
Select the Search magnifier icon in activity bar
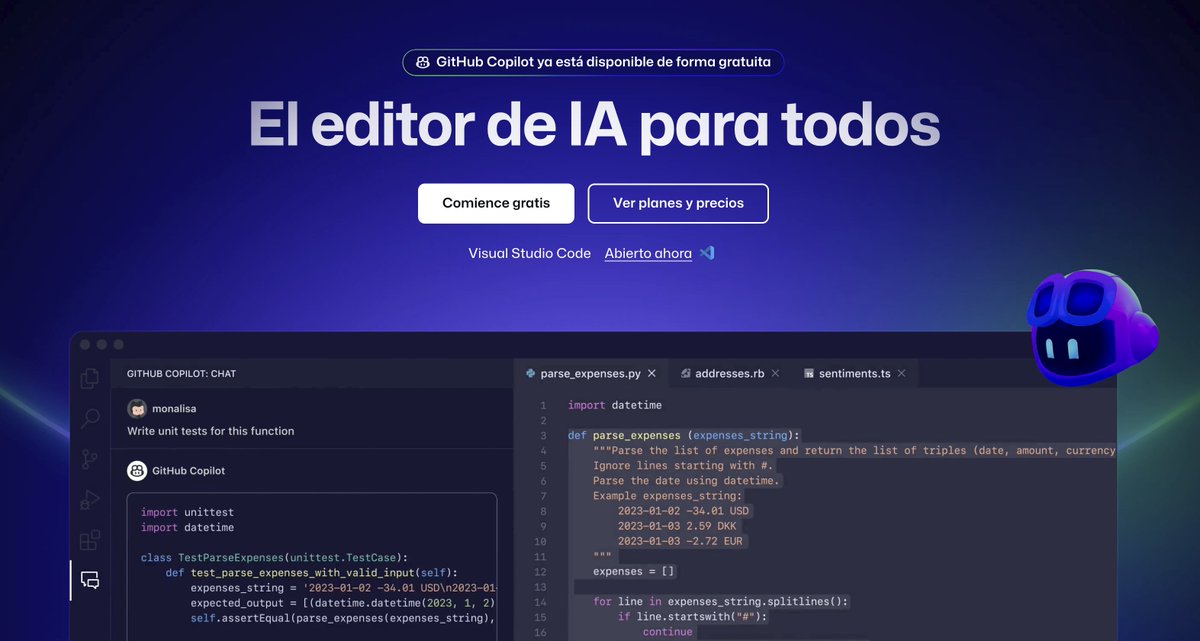pyautogui.click(x=90, y=418)
